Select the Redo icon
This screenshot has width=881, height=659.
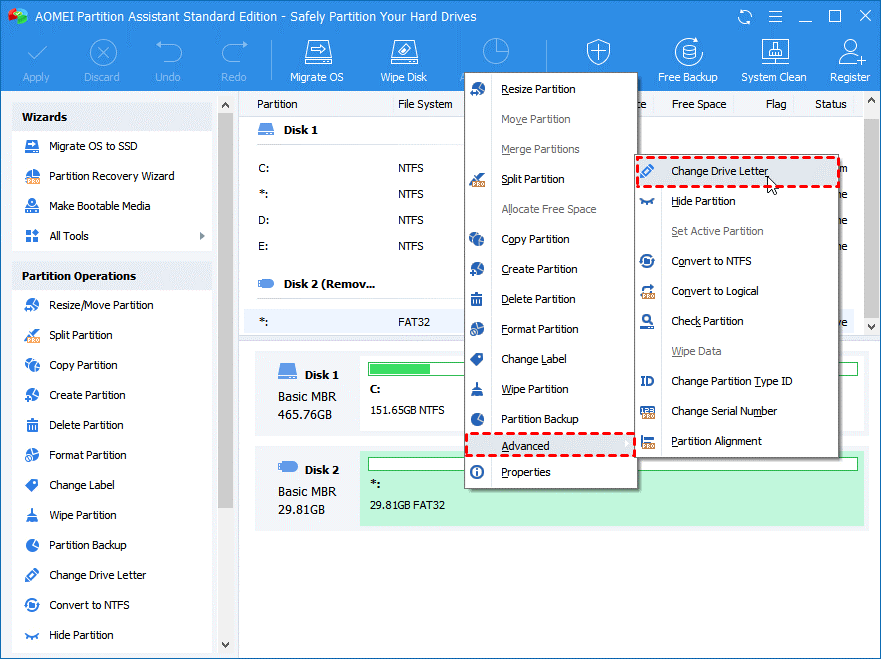pyautogui.click(x=232, y=58)
